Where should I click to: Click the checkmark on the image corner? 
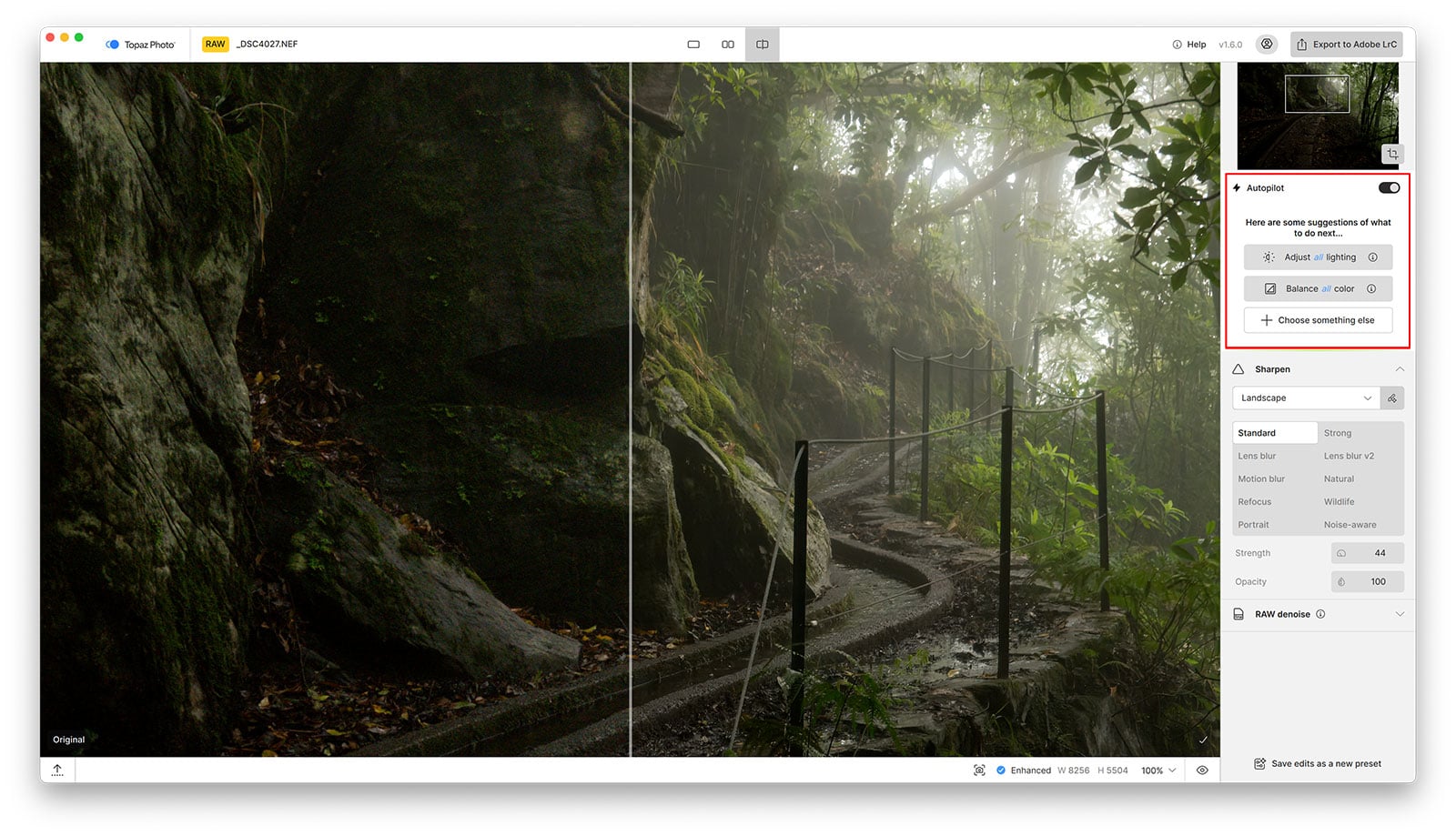coord(1203,740)
